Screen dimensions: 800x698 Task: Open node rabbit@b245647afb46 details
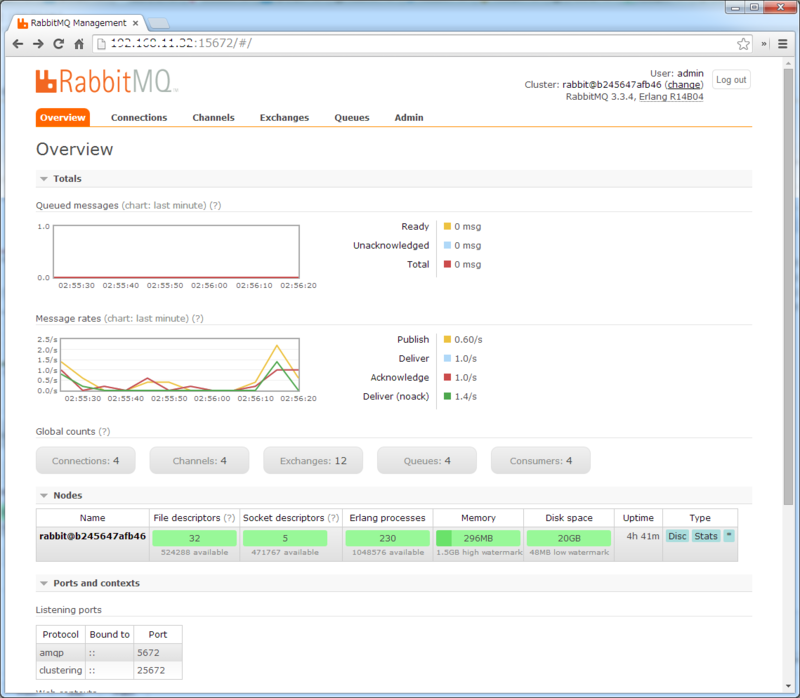(x=92, y=536)
